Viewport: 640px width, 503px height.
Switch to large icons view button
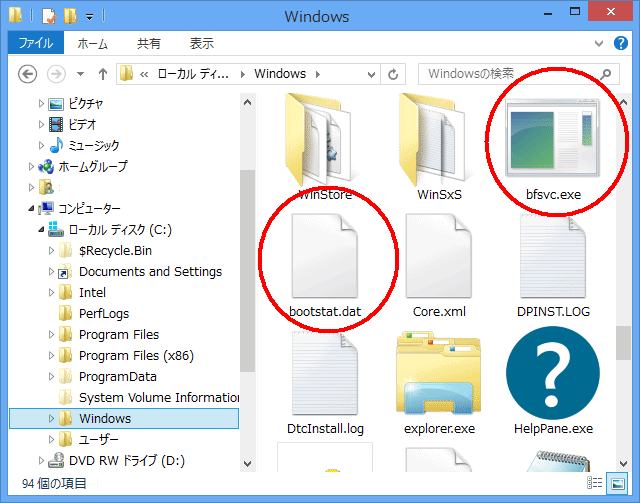618,483
